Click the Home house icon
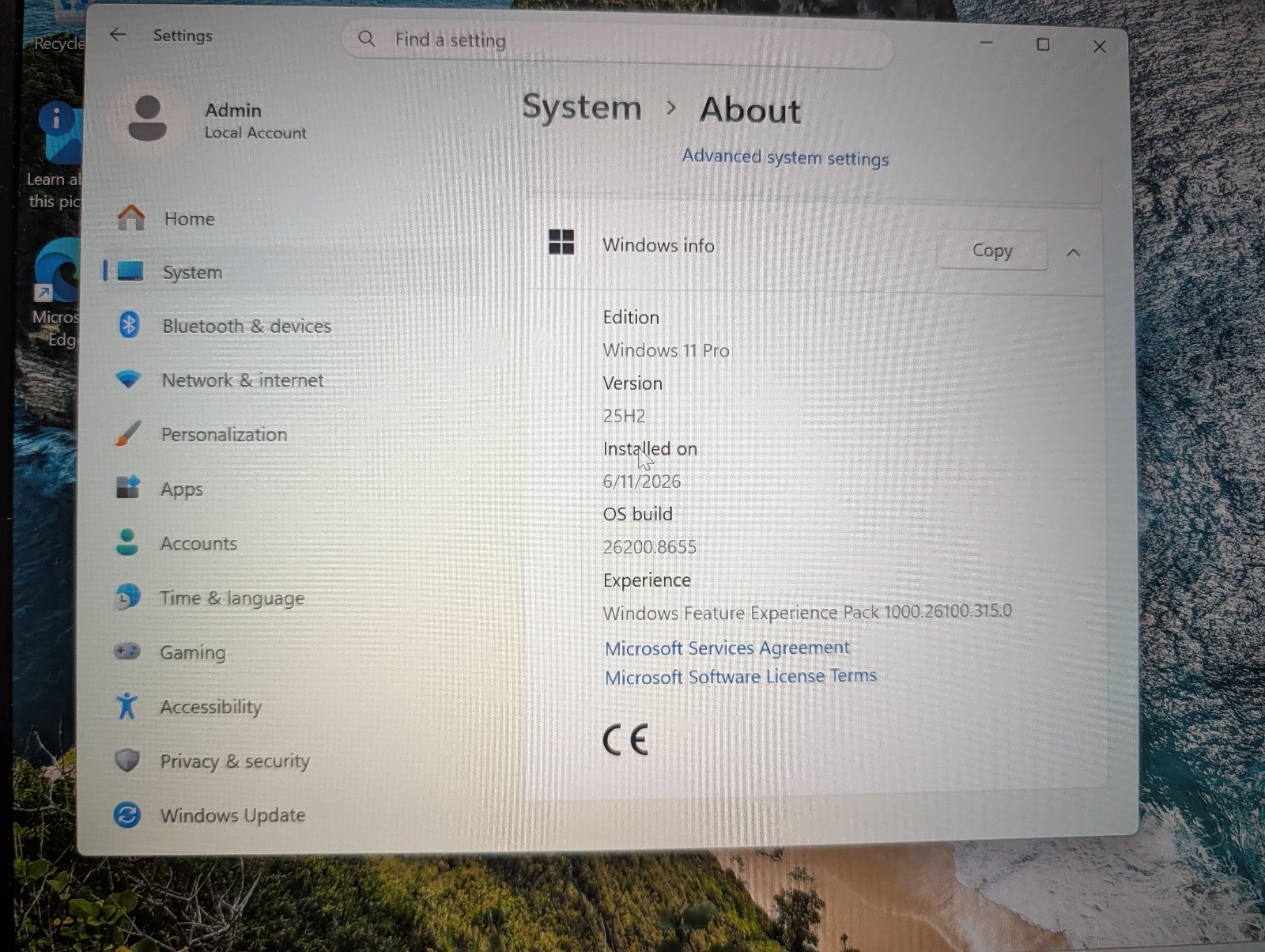Screen dimensions: 1265x952 click(131, 217)
